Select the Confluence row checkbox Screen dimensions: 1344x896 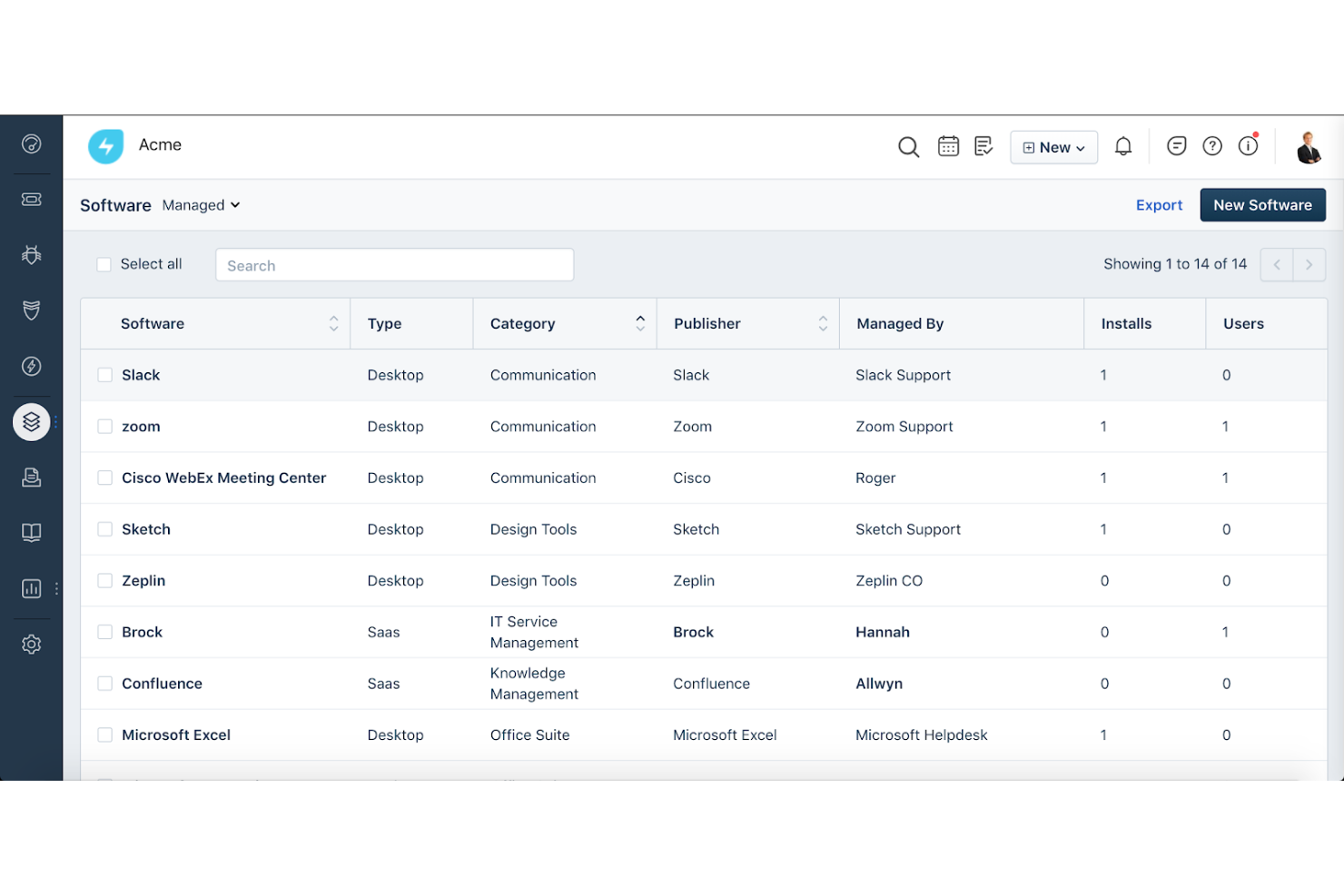pos(104,684)
